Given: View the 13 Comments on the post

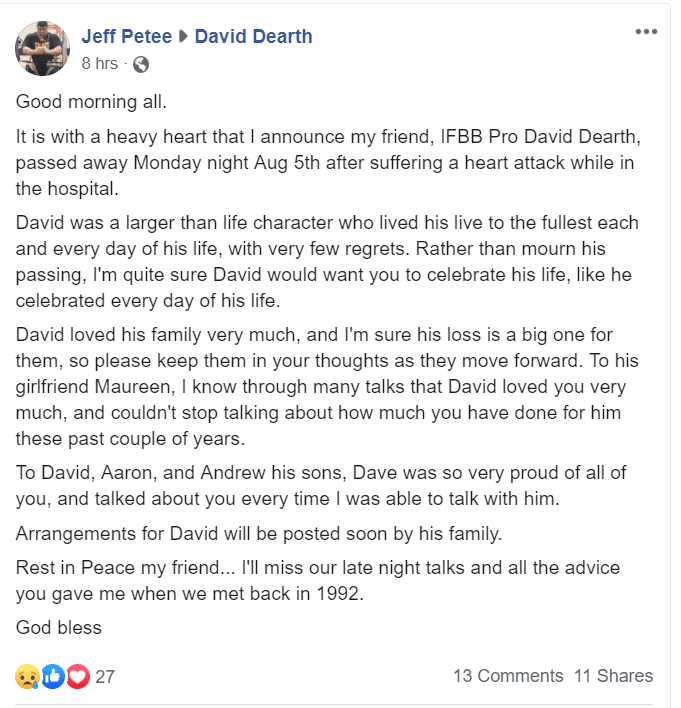Looking at the screenshot, I should click(508, 676).
